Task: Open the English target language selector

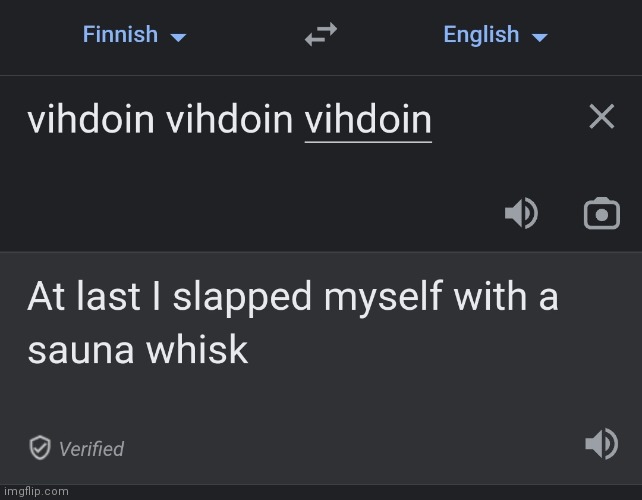Action: pos(495,34)
